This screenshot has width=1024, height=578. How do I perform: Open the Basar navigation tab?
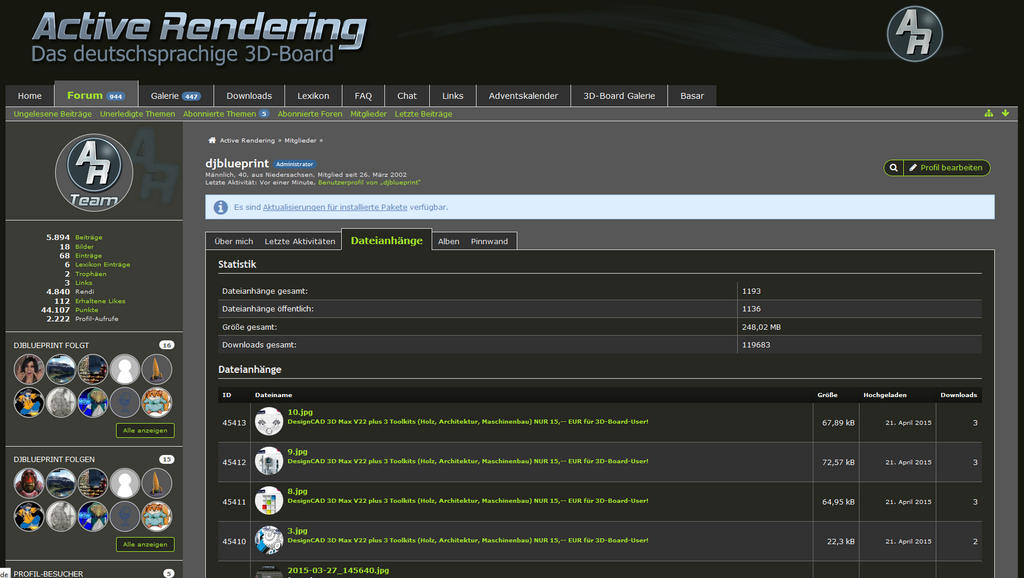tap(692, 95)
